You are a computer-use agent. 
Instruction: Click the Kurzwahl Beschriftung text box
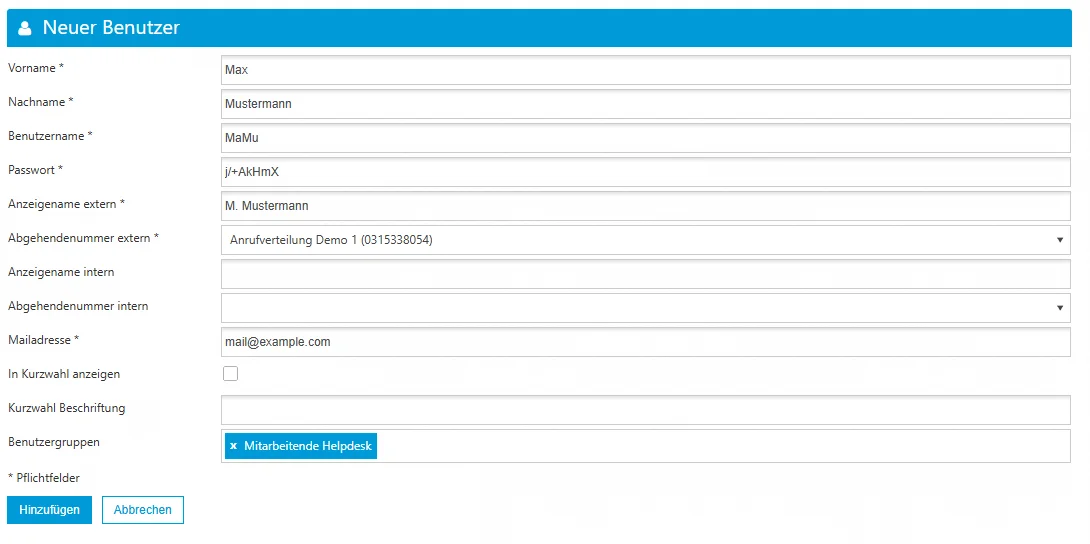coord(645,410)
